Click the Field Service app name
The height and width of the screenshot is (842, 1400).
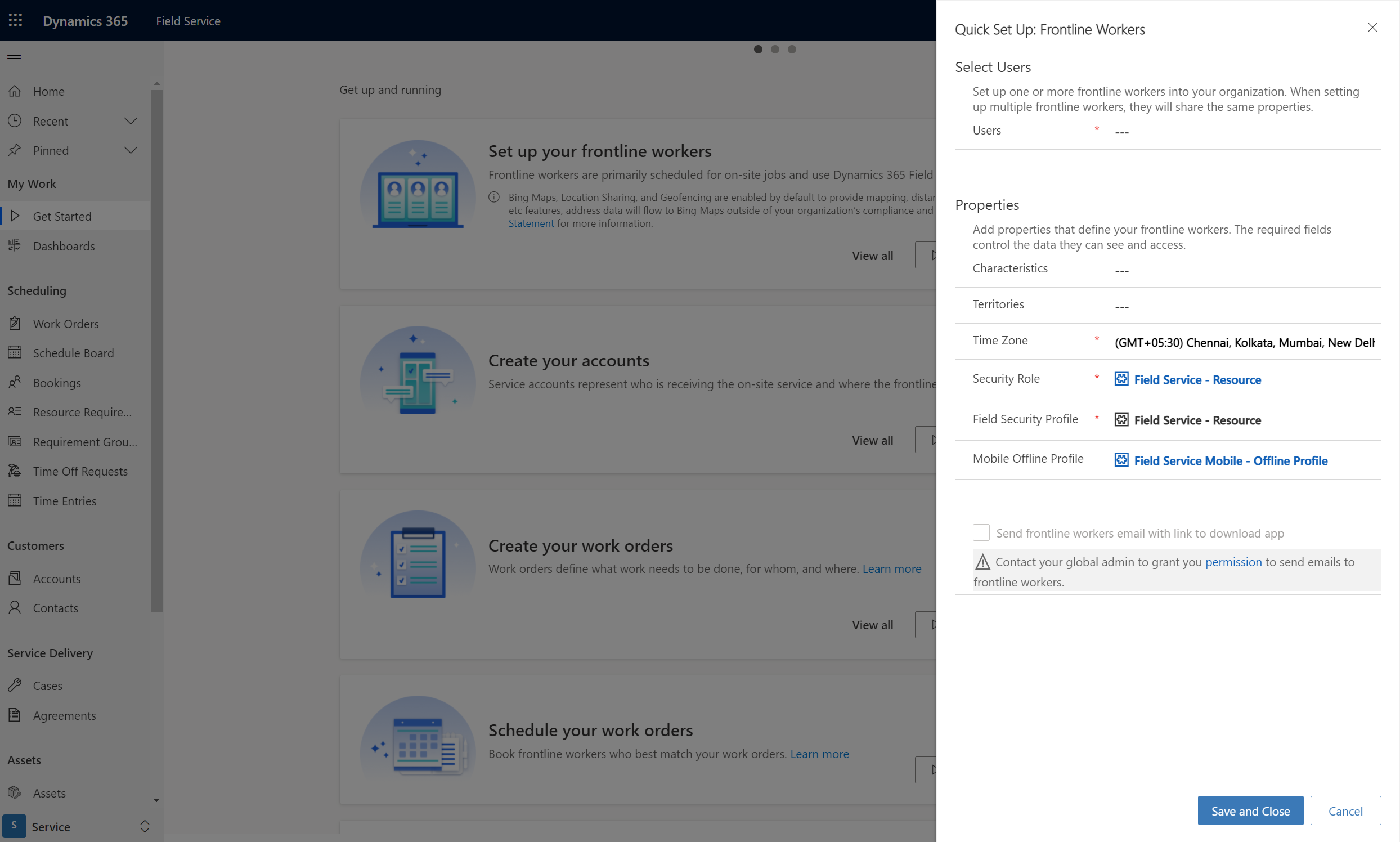point(188,21)
